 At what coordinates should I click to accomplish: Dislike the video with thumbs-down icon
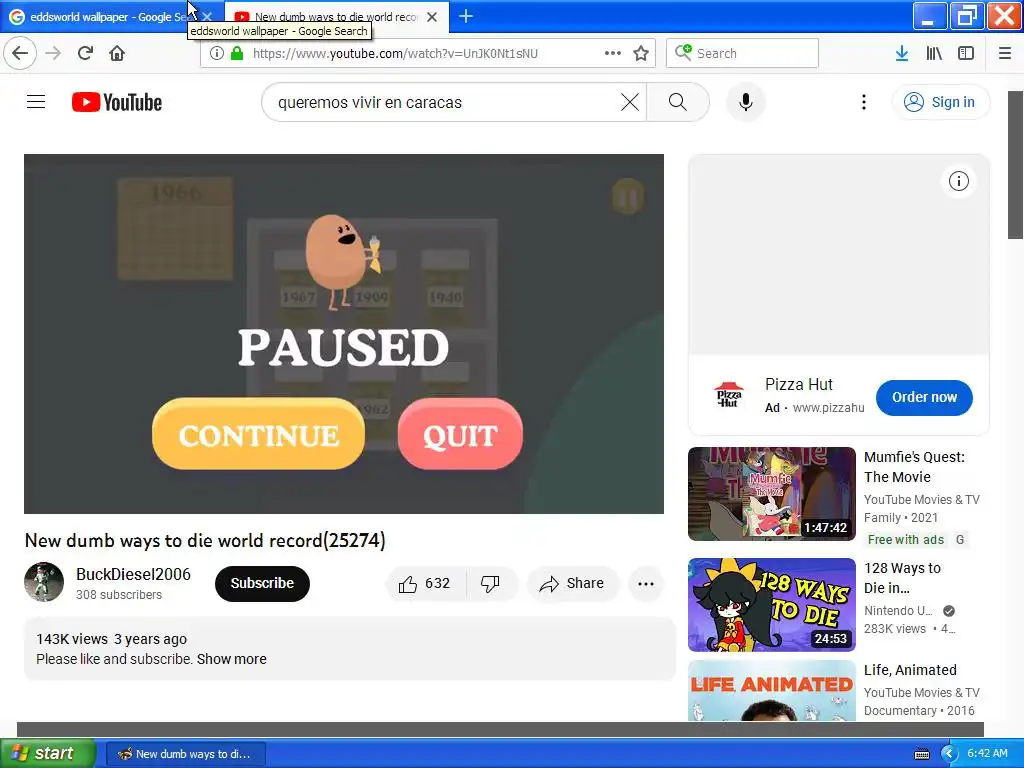[x=490, y=583]
